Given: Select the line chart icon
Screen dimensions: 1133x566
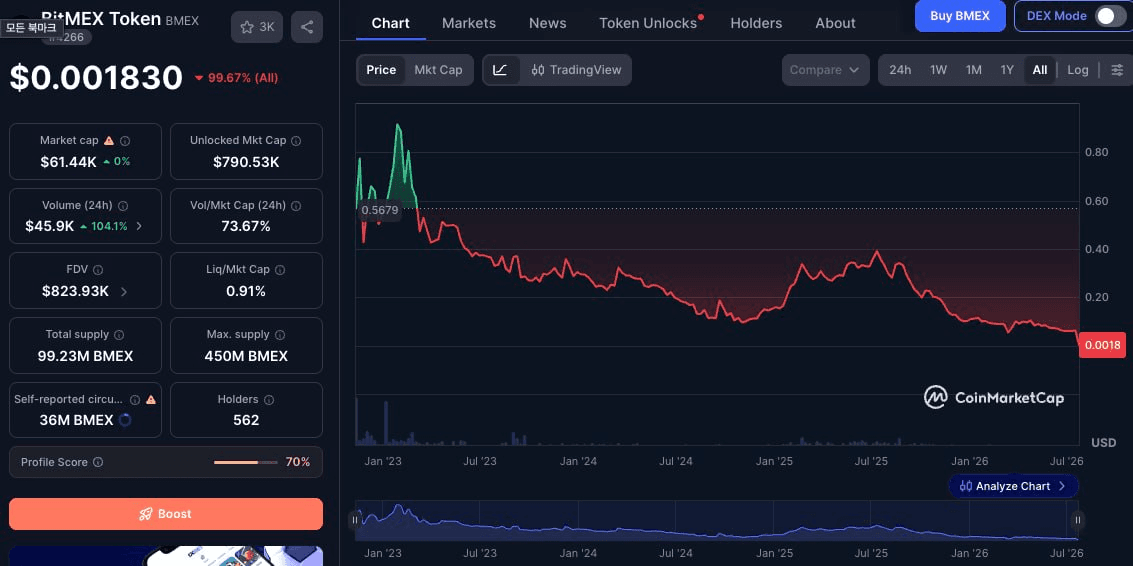Looking at the screenshot, I should (x=501, y=70).
